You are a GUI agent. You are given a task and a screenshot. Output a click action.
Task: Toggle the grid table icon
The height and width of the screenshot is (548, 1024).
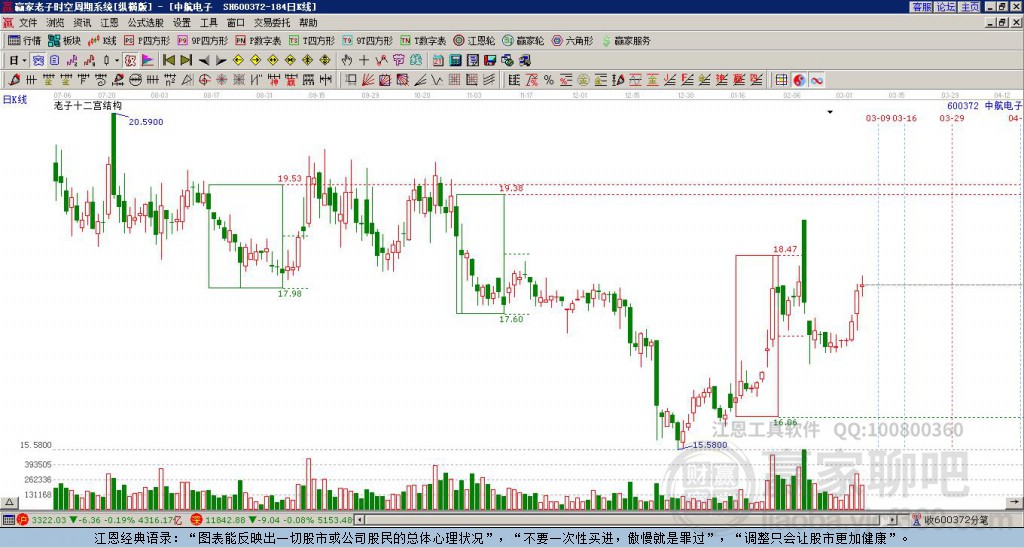point(782,80)
